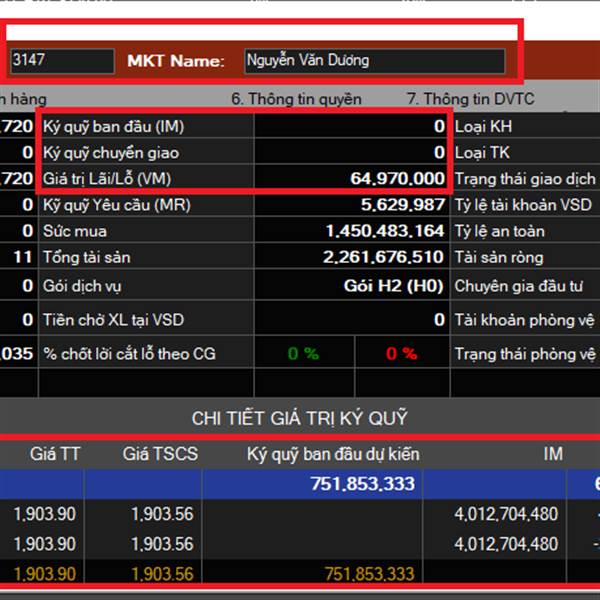Click the Ký quỹ ban đầu dự kiến column header
The image size is (600, 600).
coord(333,454)
